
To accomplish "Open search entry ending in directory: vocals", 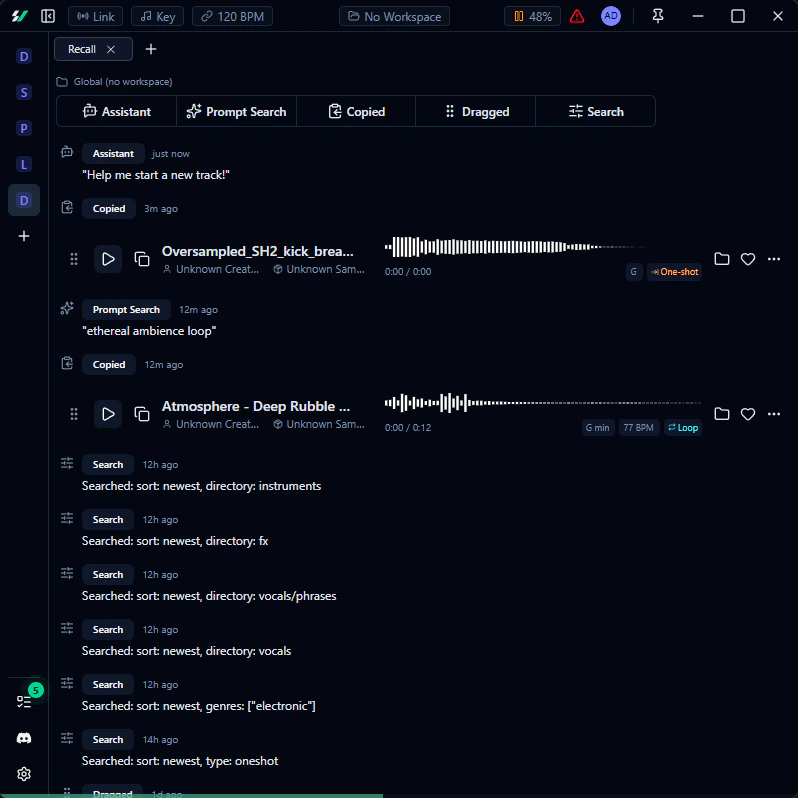I will (x=186, y=651).
